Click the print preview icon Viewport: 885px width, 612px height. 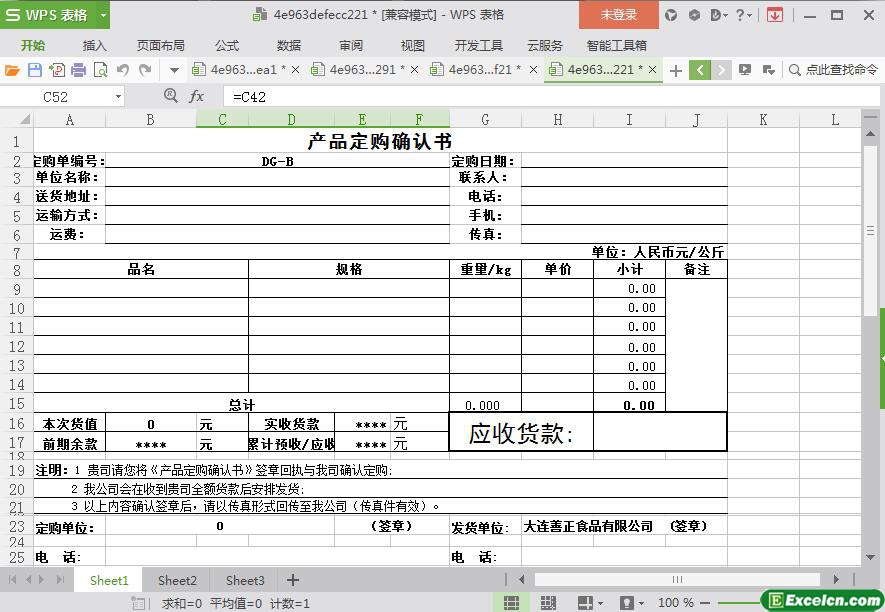(x=100, y=70)
